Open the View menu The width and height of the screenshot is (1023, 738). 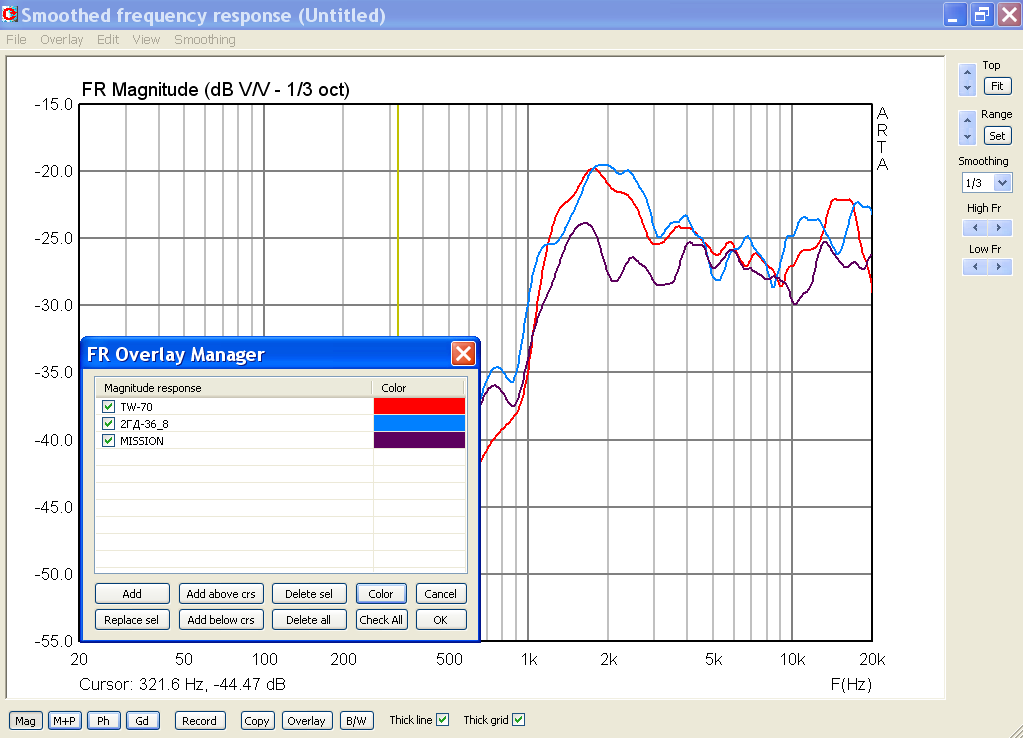pyautogui.click(x=146, y=40)
